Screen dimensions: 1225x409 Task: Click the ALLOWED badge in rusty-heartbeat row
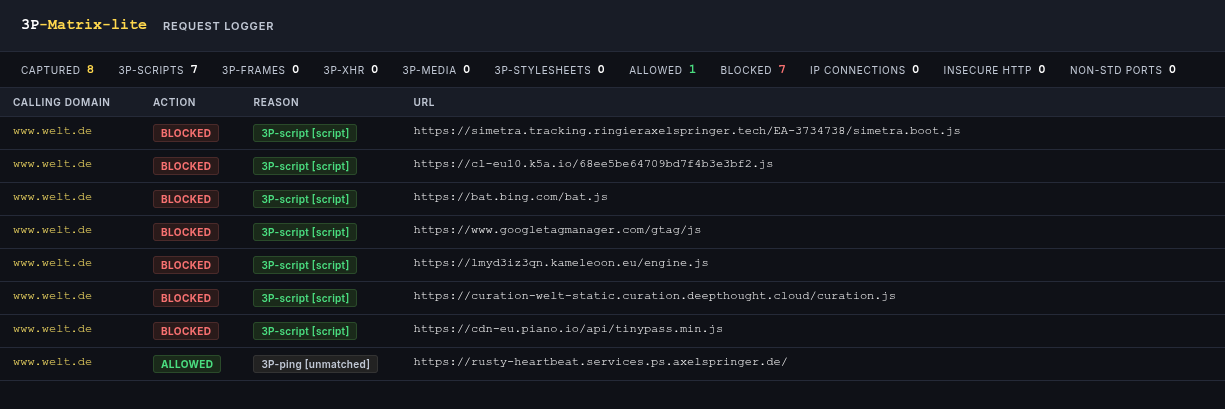(x=187, y=364)
